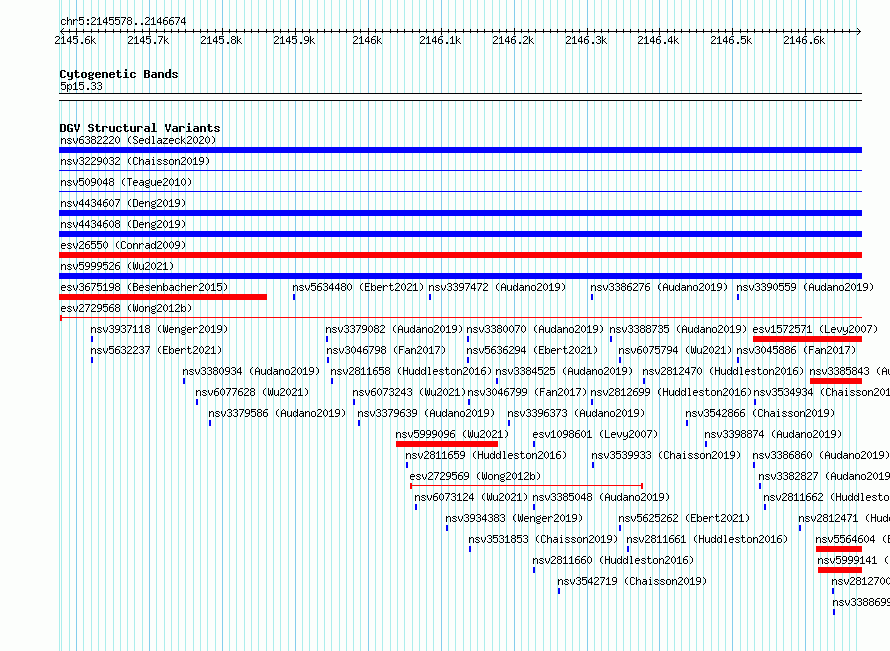Open esv26550 (Conrad2009) variant entry
Image resolution: width=890 pixels, height=651 pixels.
click(x=123, y=245)
